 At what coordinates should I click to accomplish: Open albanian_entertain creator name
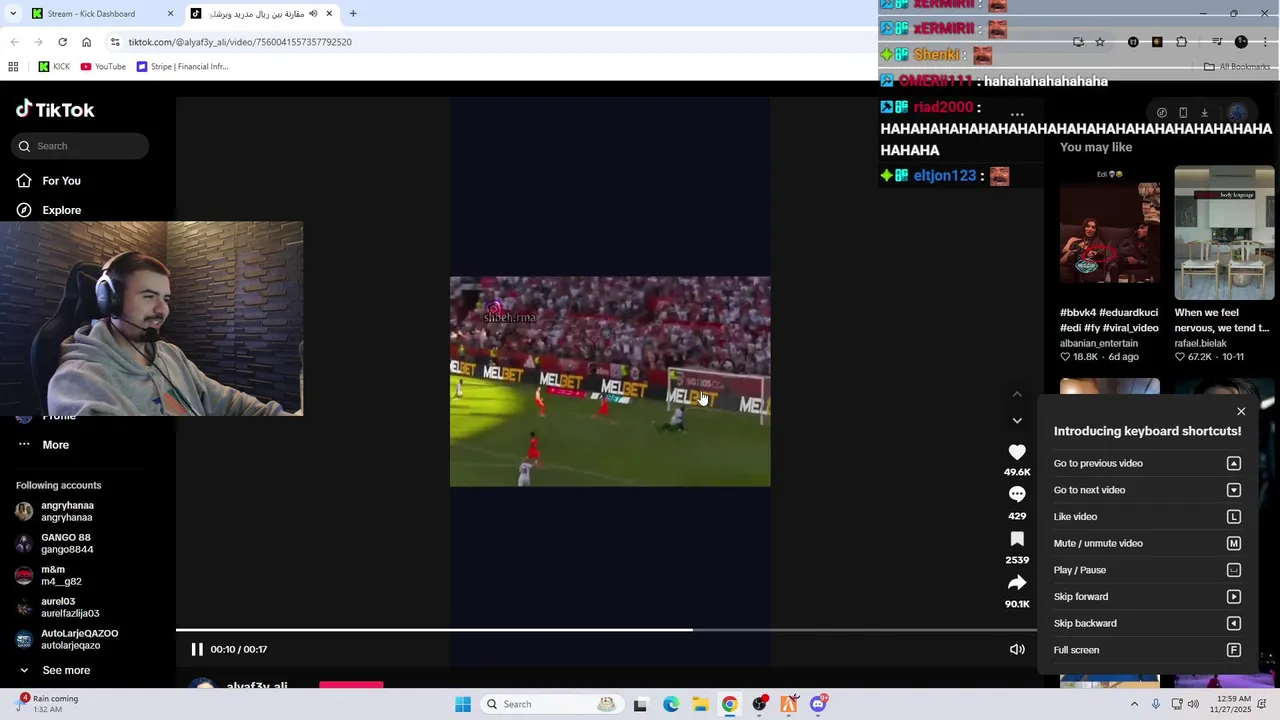[x=1099, y=343]
